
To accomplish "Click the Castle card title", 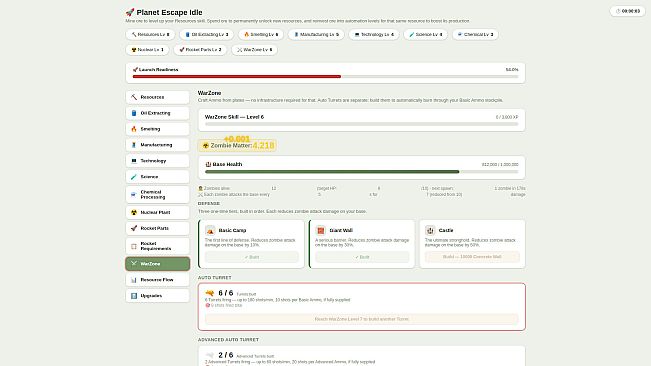I will coord(446,230).
